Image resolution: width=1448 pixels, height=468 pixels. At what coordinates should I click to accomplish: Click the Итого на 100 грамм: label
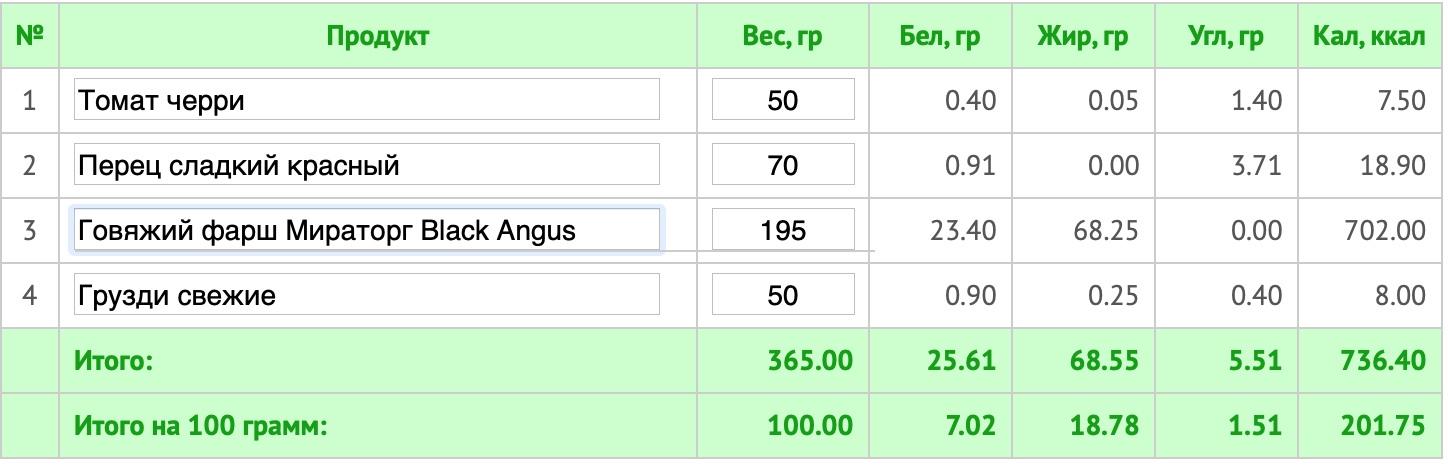(x=201, y=426)
